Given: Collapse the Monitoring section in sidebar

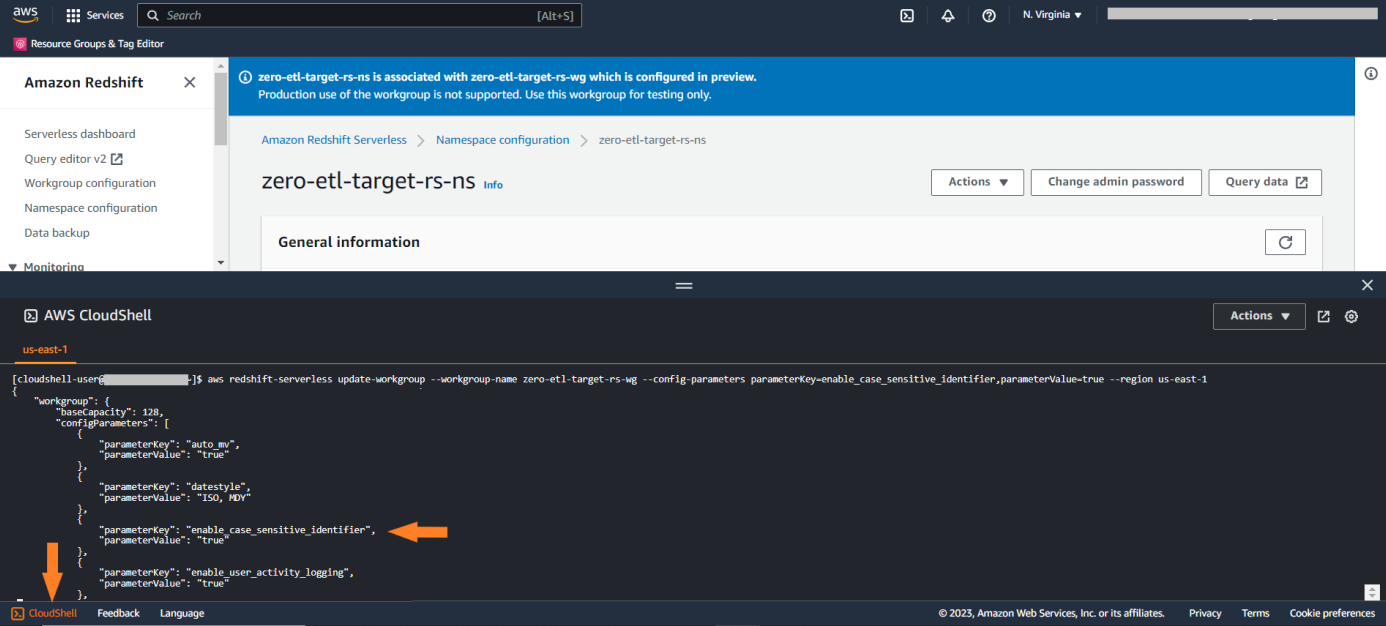Looking at the screenshot, I should tap(13, 267).
